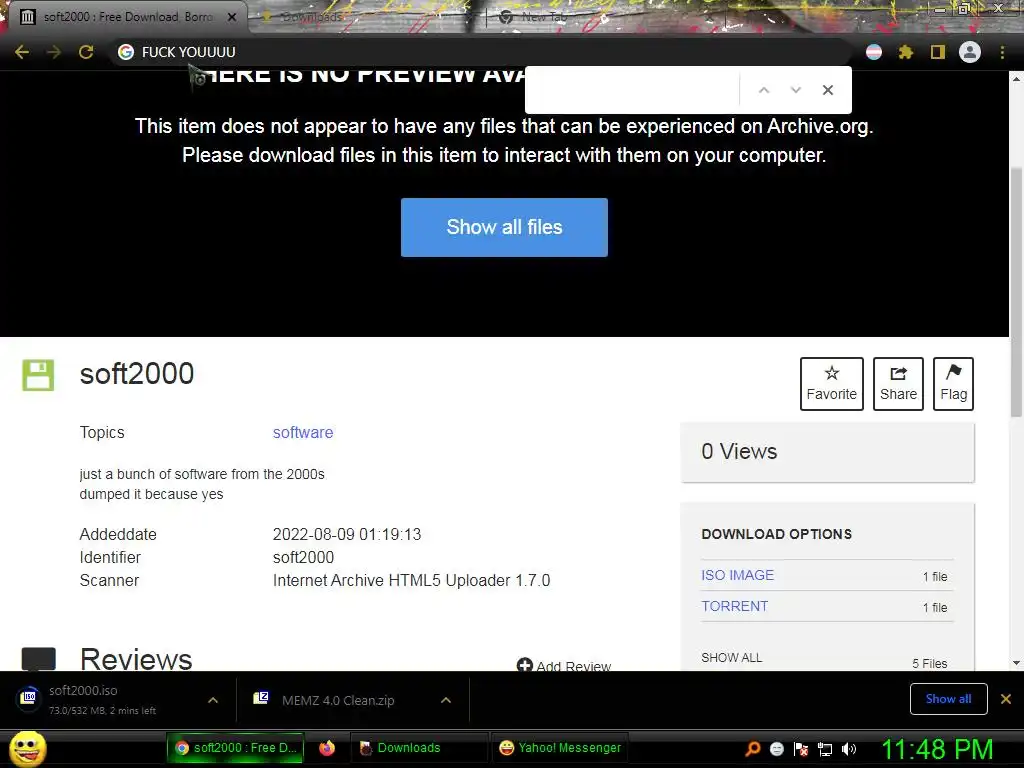Close the soft2000 browser tab
Screen dimensions: 1024x768
(232, 17)
